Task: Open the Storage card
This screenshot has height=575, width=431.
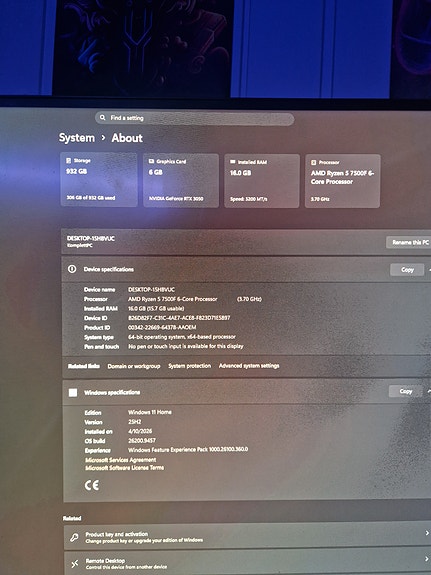Action: 99,180
